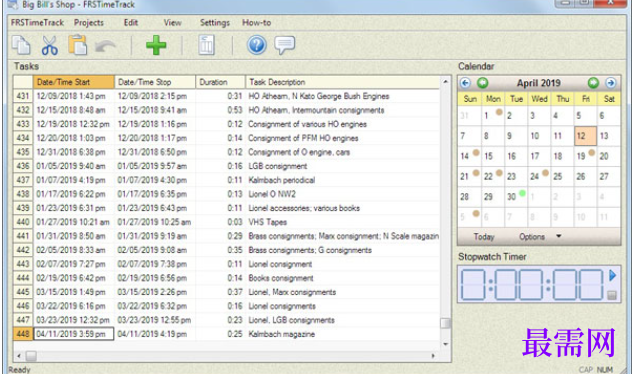Click description 'Consignment of PFM HO engines'
This screenshot has height=374, width=634.
coord(303,138)
